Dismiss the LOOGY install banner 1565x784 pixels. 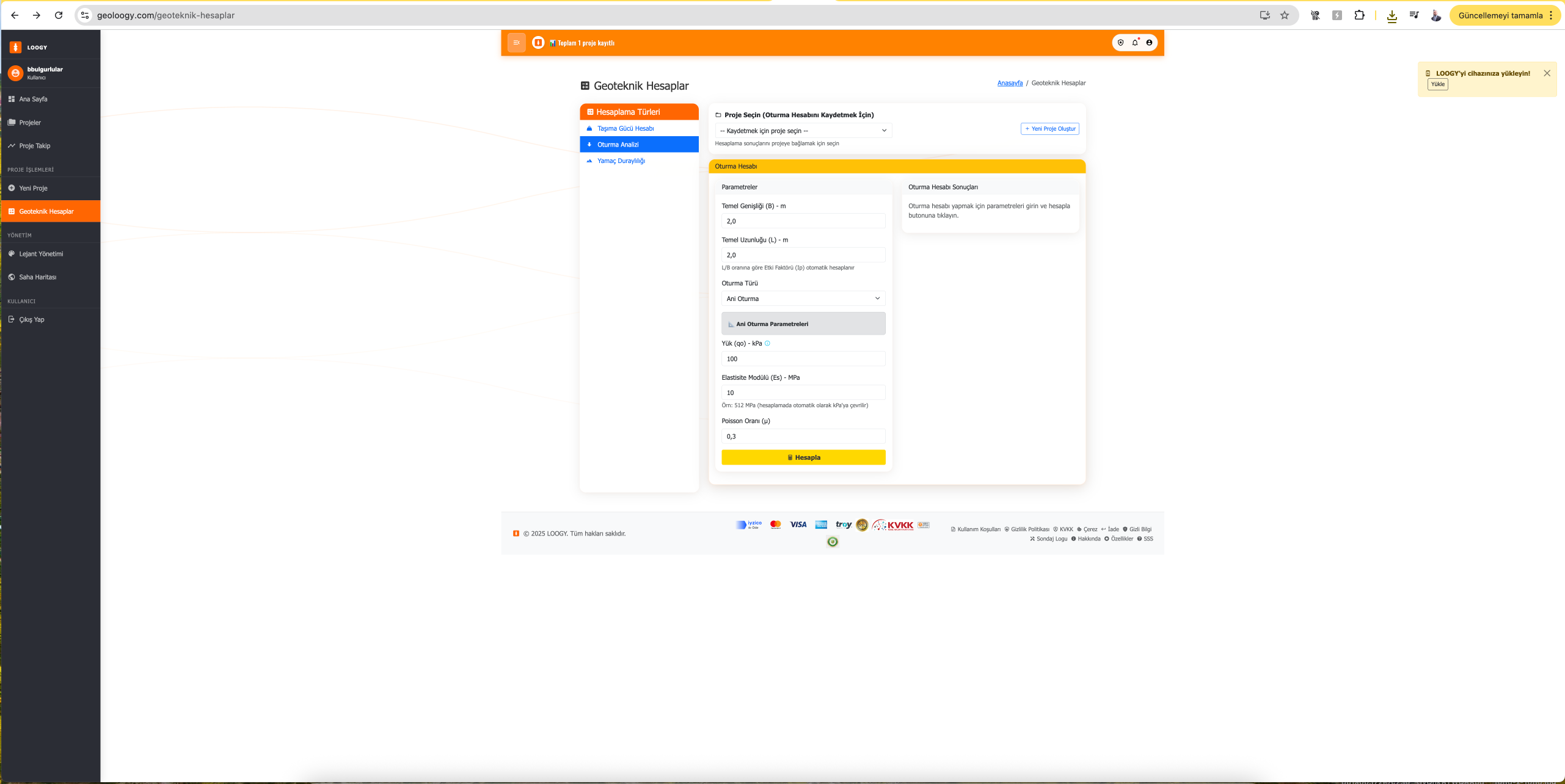click(x=1547, y=73)
